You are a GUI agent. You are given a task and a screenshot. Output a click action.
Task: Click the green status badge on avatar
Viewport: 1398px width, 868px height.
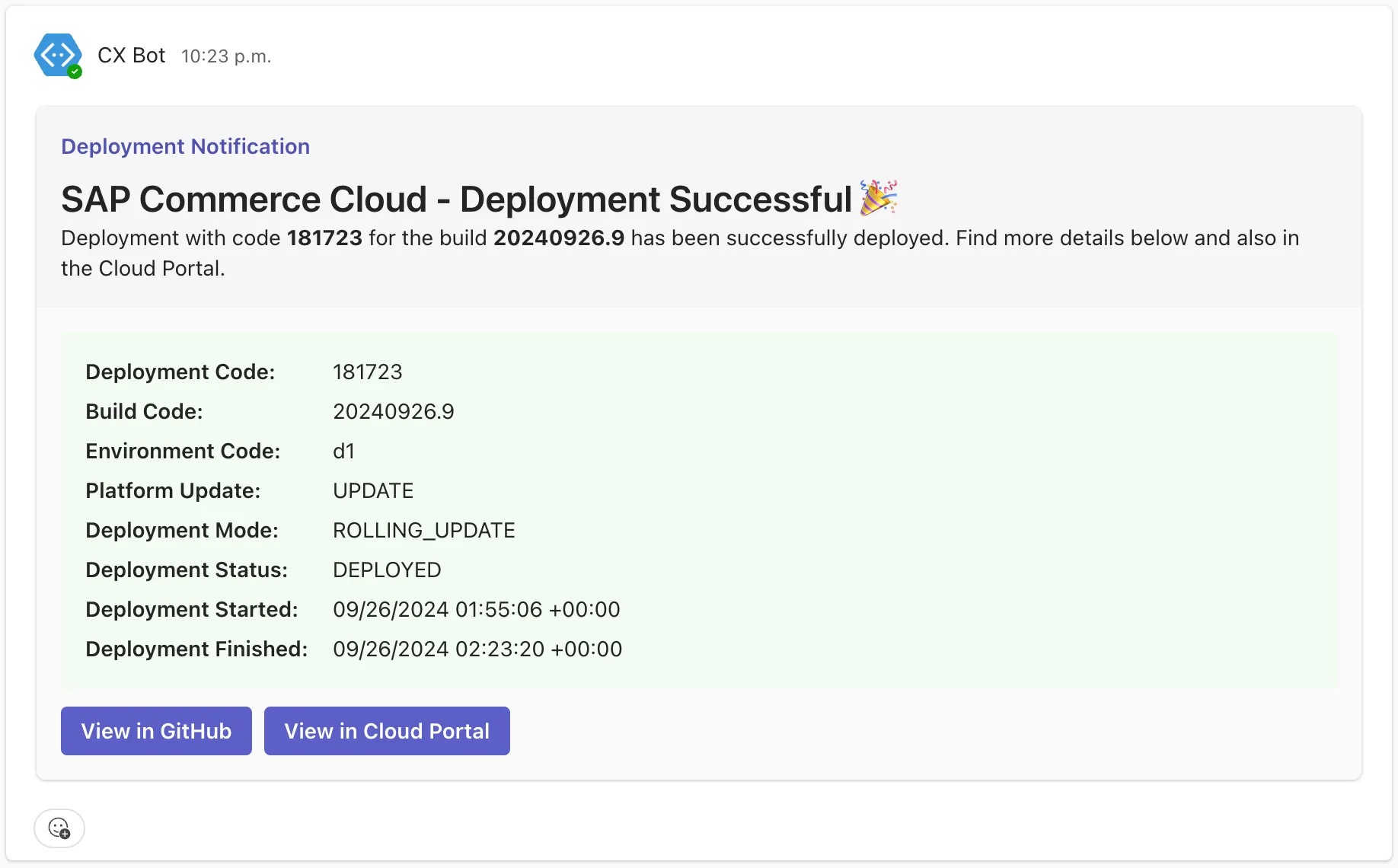[75, 72]
